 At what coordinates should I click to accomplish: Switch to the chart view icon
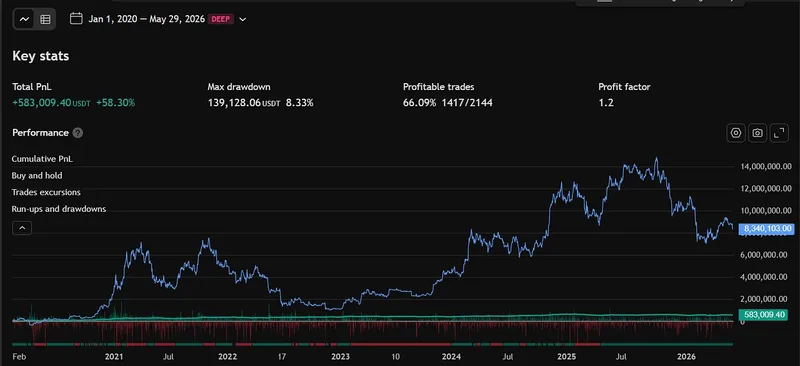24,19
